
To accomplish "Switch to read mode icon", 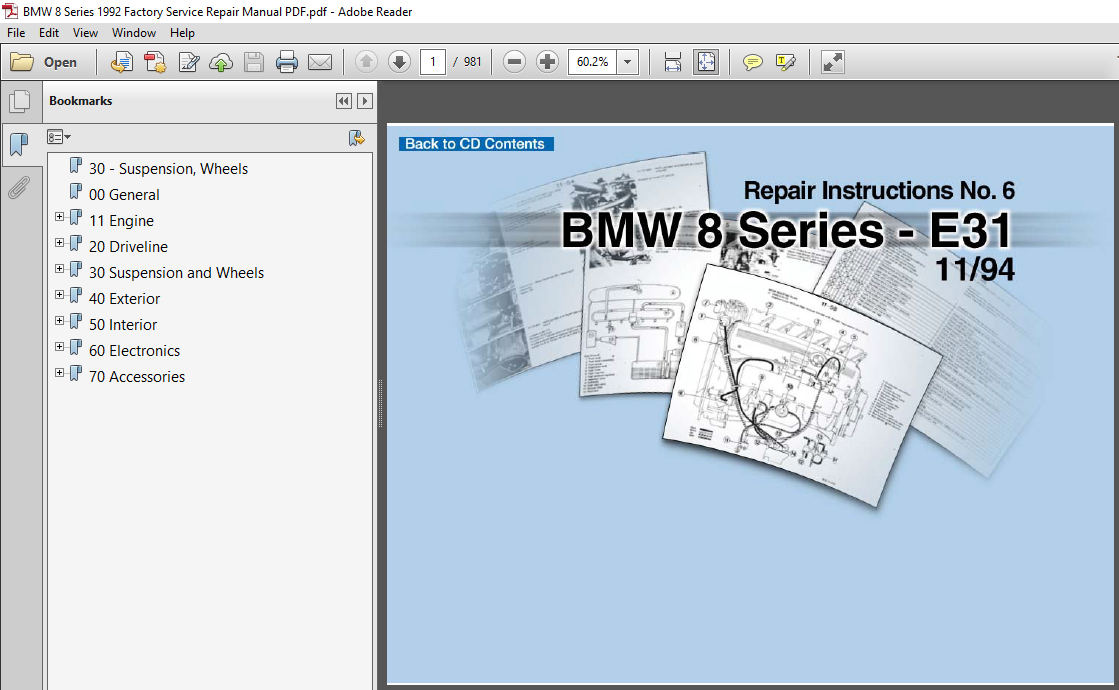I will [x=833, y=62].
